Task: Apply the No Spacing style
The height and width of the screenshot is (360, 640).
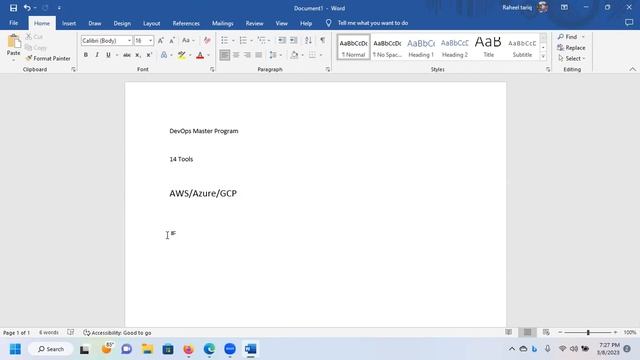Action: [x=387, y=47]
